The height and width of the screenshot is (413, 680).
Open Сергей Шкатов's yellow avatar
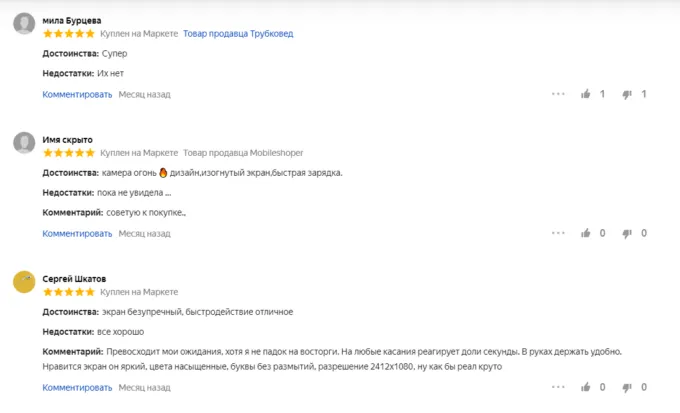pos(24,283)
